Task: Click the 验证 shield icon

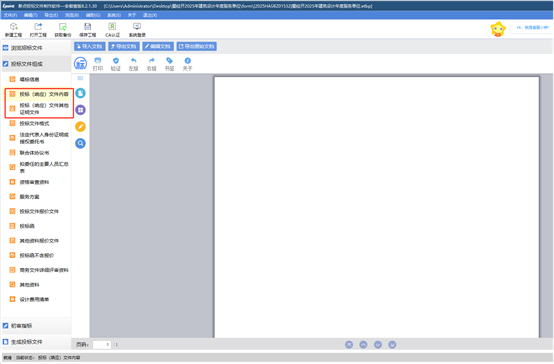Action: (x=116, y=64)
